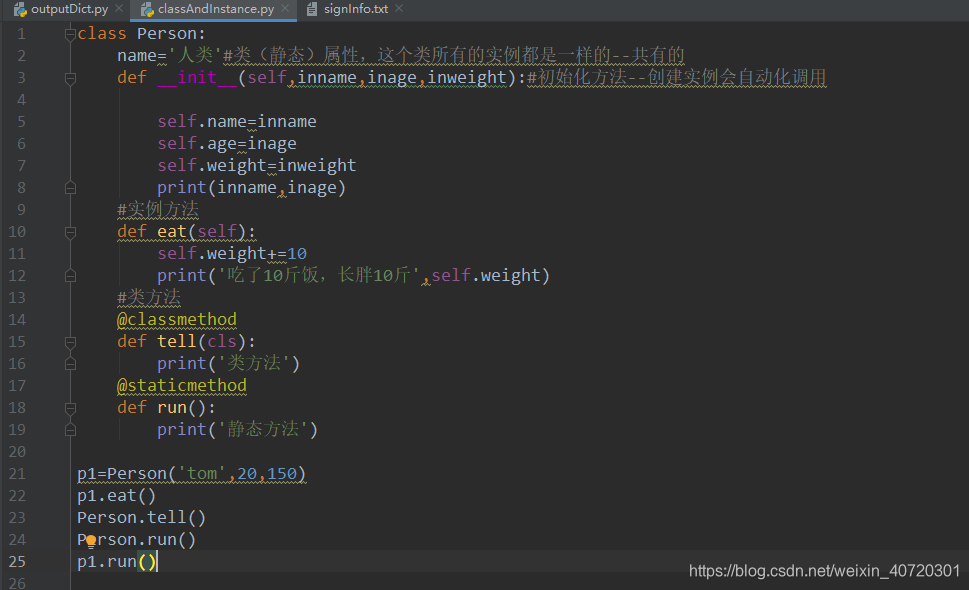Image resolution: width=969 pixels, height=590 pixels.
Task: Click the '@classmethod' decorator
Action: 177,319
